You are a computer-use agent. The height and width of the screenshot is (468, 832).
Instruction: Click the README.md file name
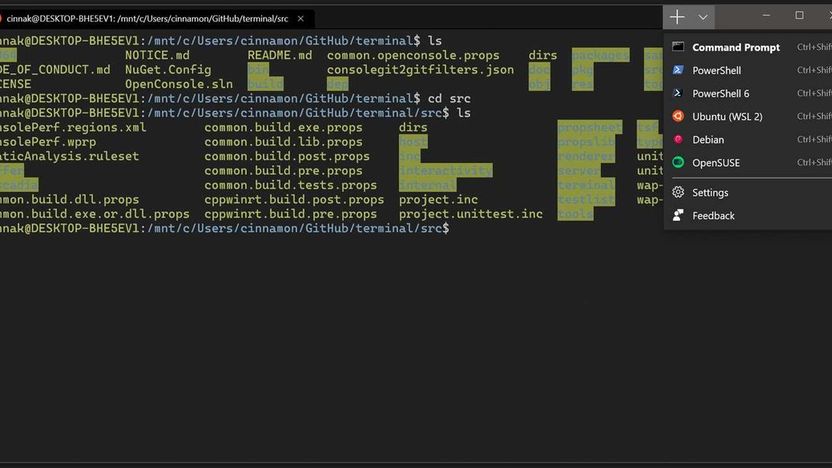point(280,55)
